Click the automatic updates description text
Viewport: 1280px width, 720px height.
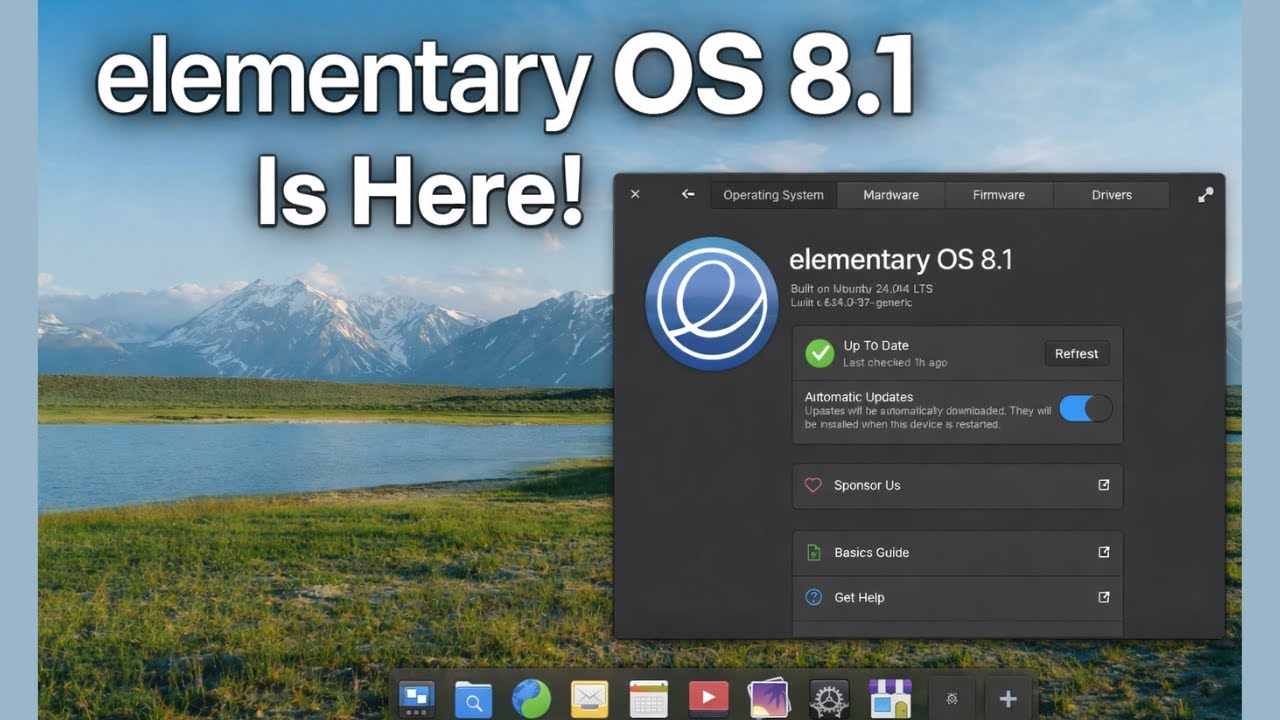tap(928, 418)
